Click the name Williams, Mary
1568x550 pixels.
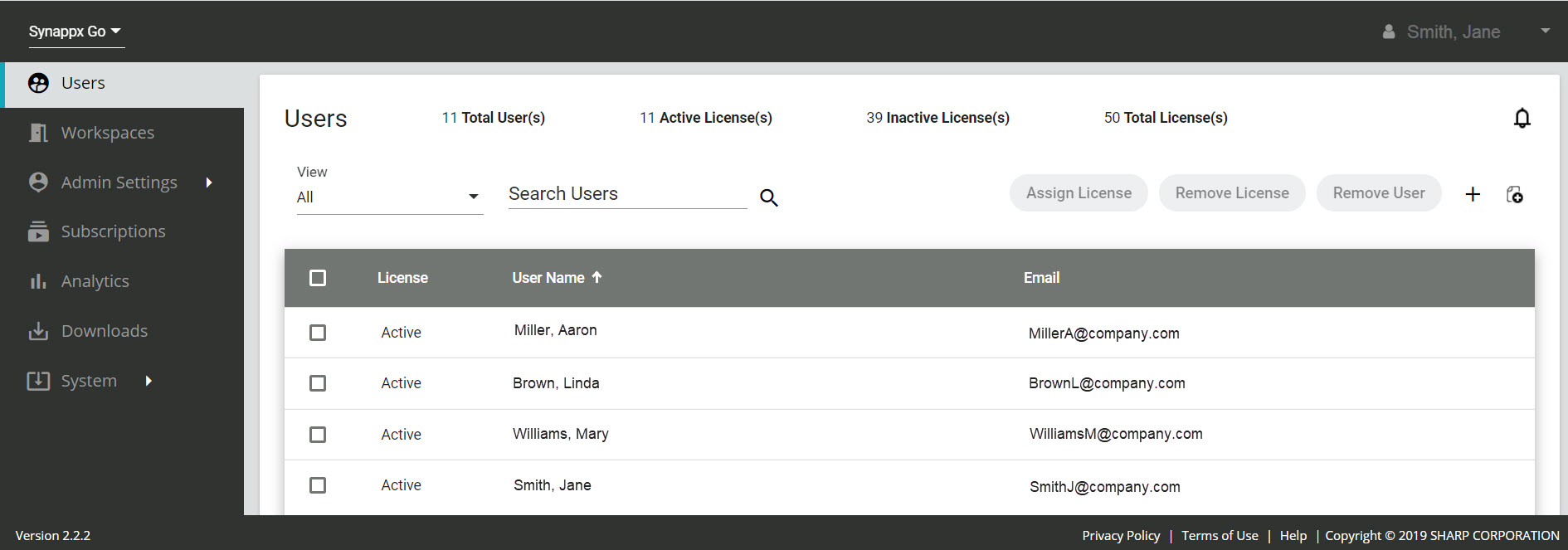point(561,434)
